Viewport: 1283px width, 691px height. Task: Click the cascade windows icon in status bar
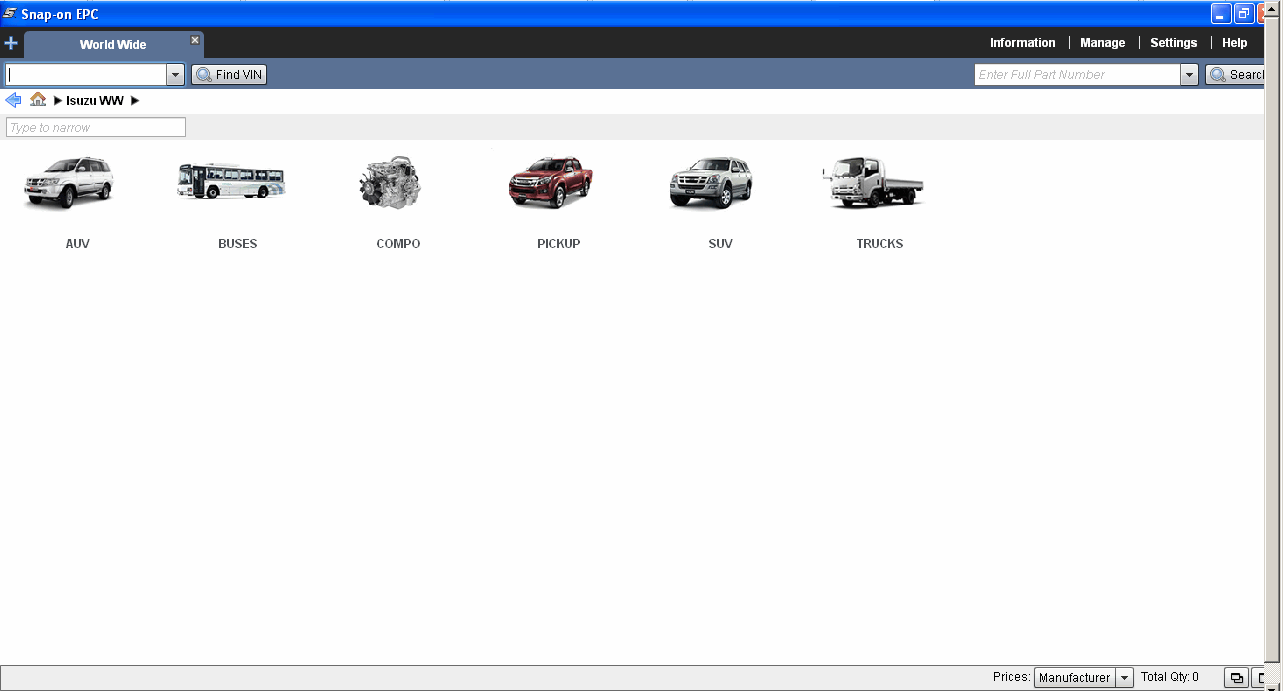pos(1236,678)
